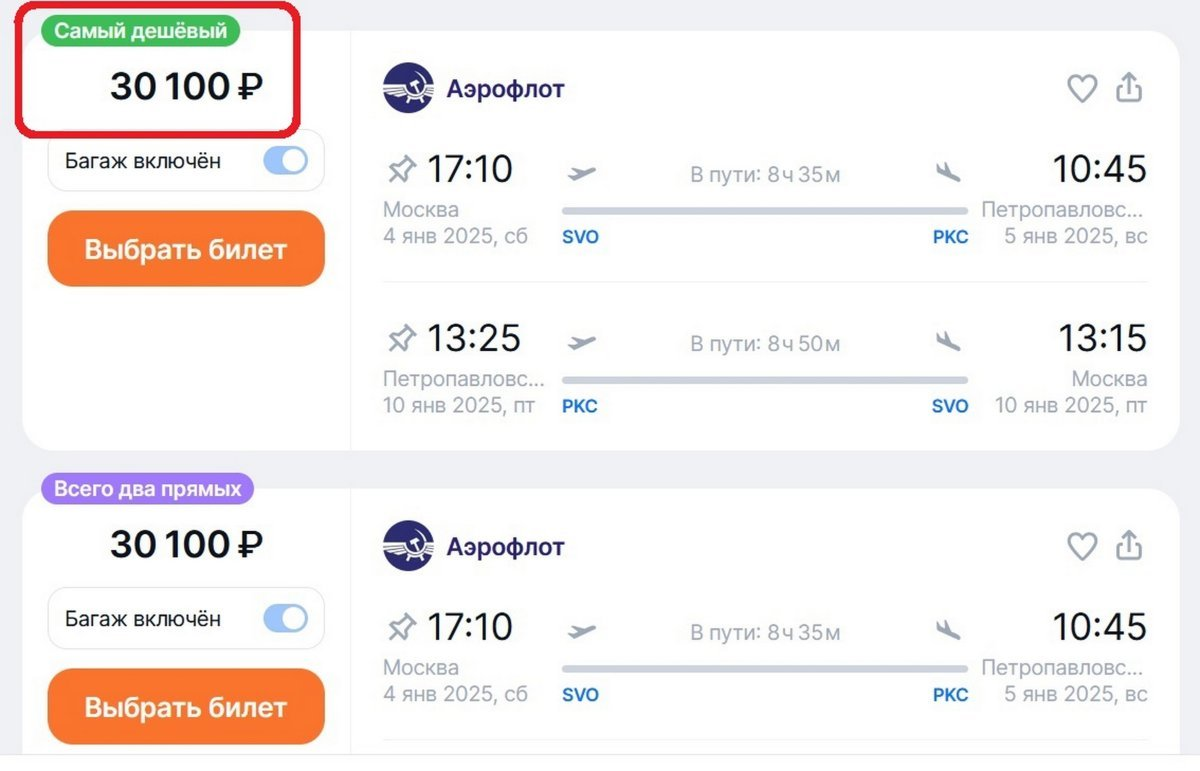Viewport: 1200px width, 771px height.
Task: Open share options on the second ticket
Action: point(1129,546)
